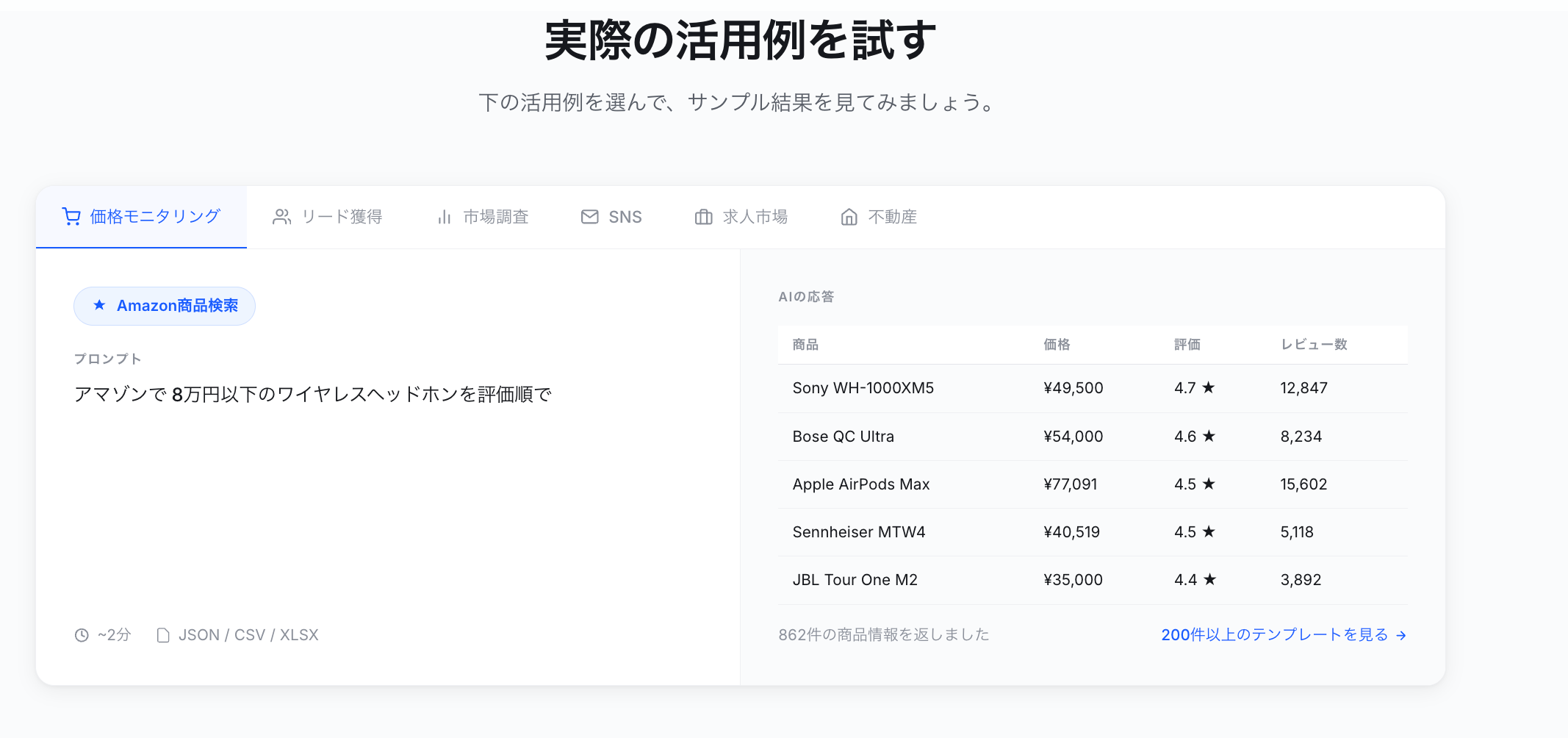Click the star next to Sony's 4.7 rating
Screen dimensions: 1568x738
[1209, 387]
